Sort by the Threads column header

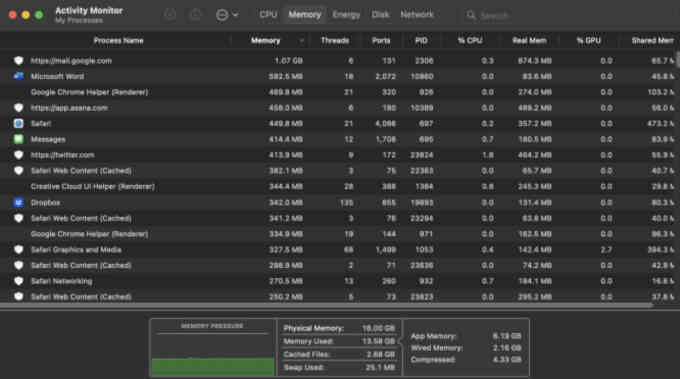tap(335, 41)
